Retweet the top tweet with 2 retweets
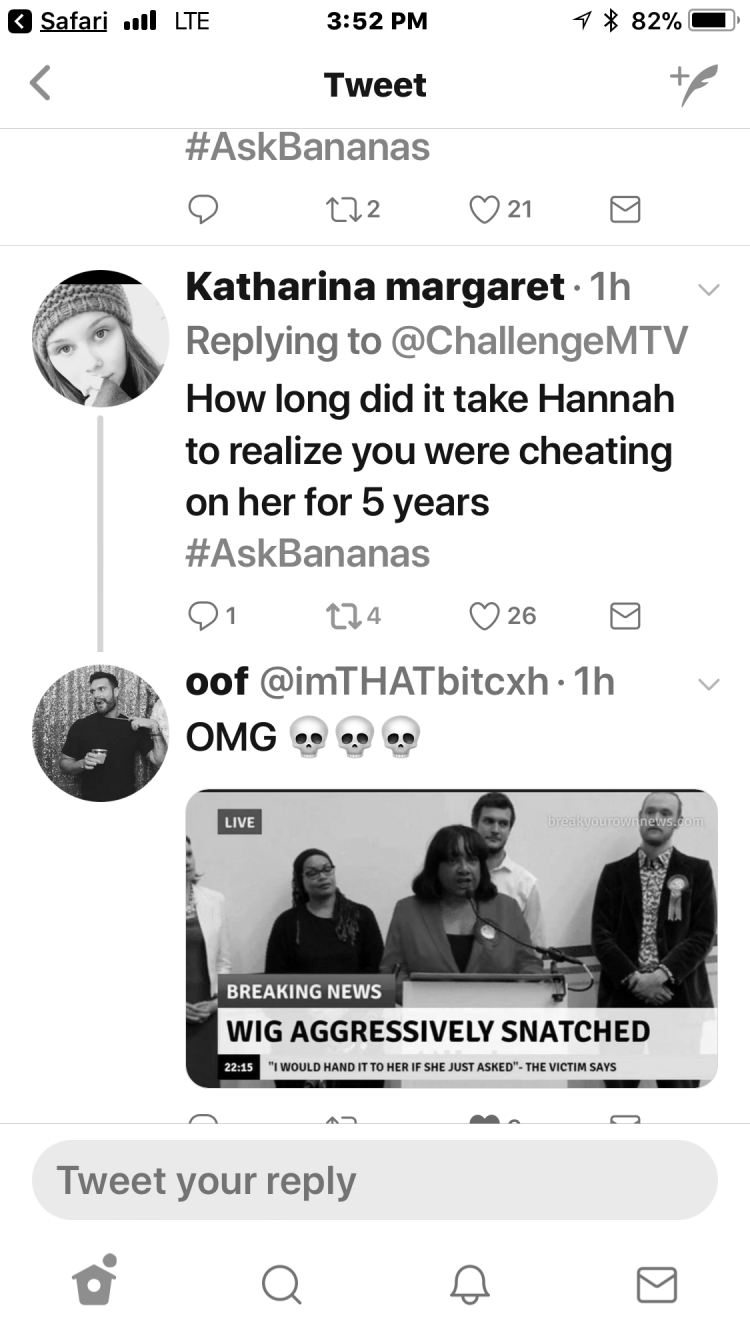This screenshot has width=750, height=1334. 354,209
